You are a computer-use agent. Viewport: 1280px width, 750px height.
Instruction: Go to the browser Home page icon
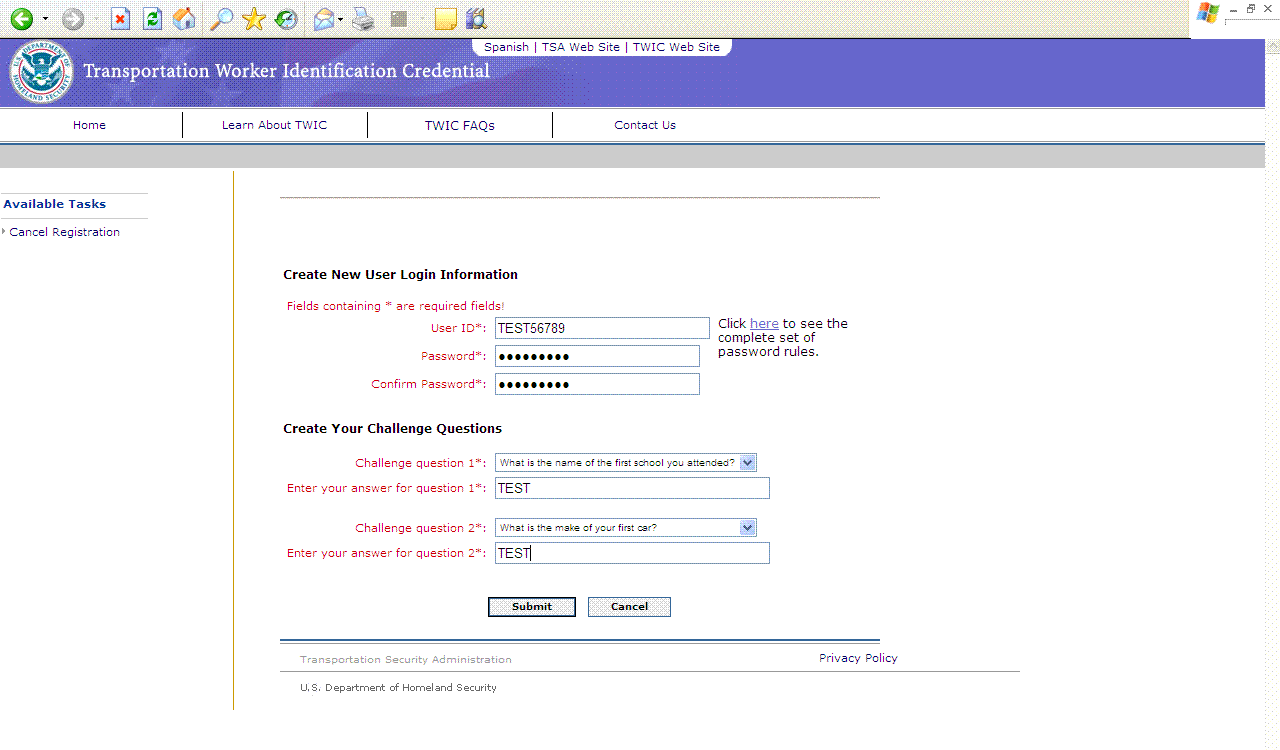point(184,19)
